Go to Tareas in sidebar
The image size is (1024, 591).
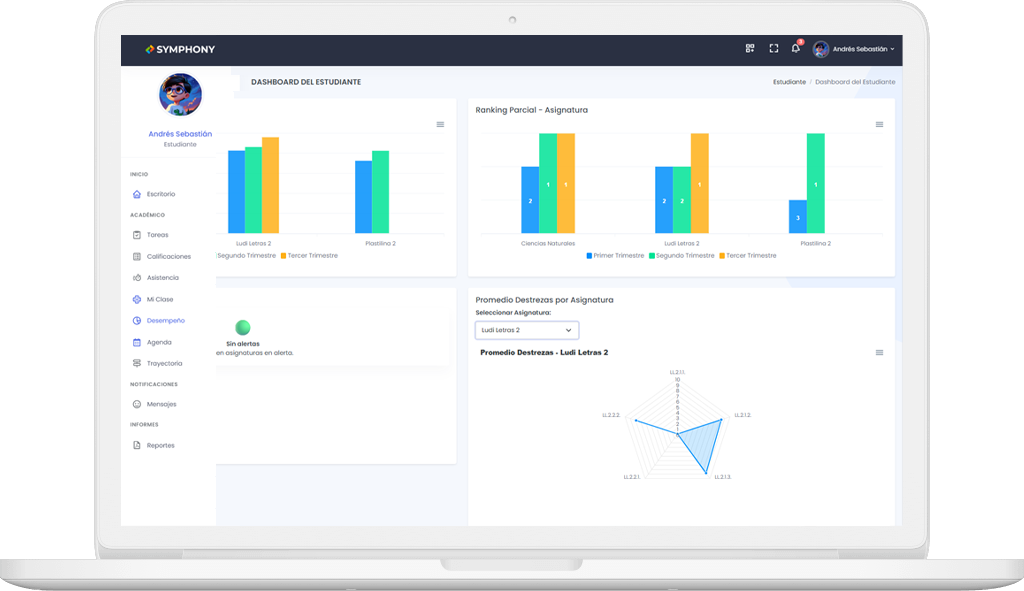point(157,235)
